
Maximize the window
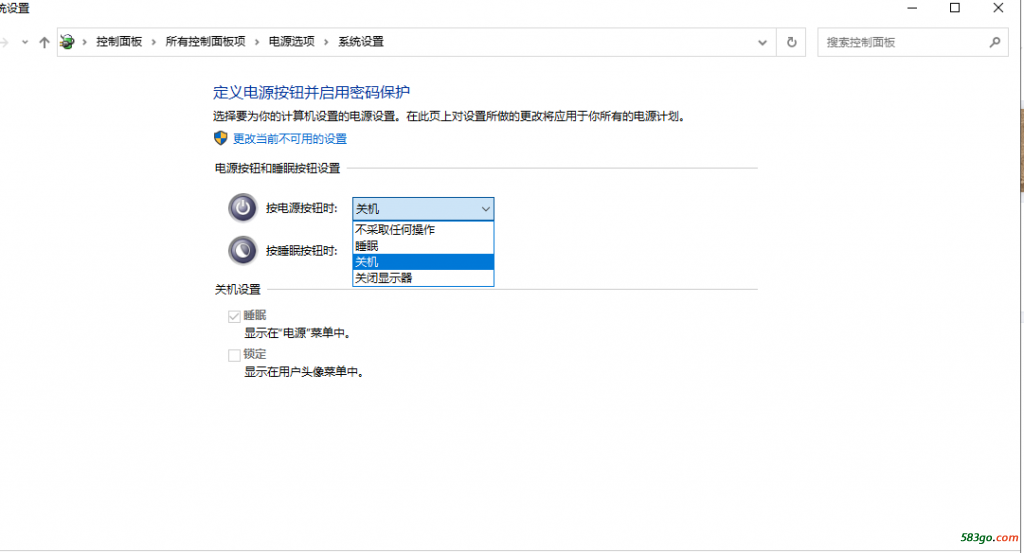pyautogui.click(x=955, y=8)
